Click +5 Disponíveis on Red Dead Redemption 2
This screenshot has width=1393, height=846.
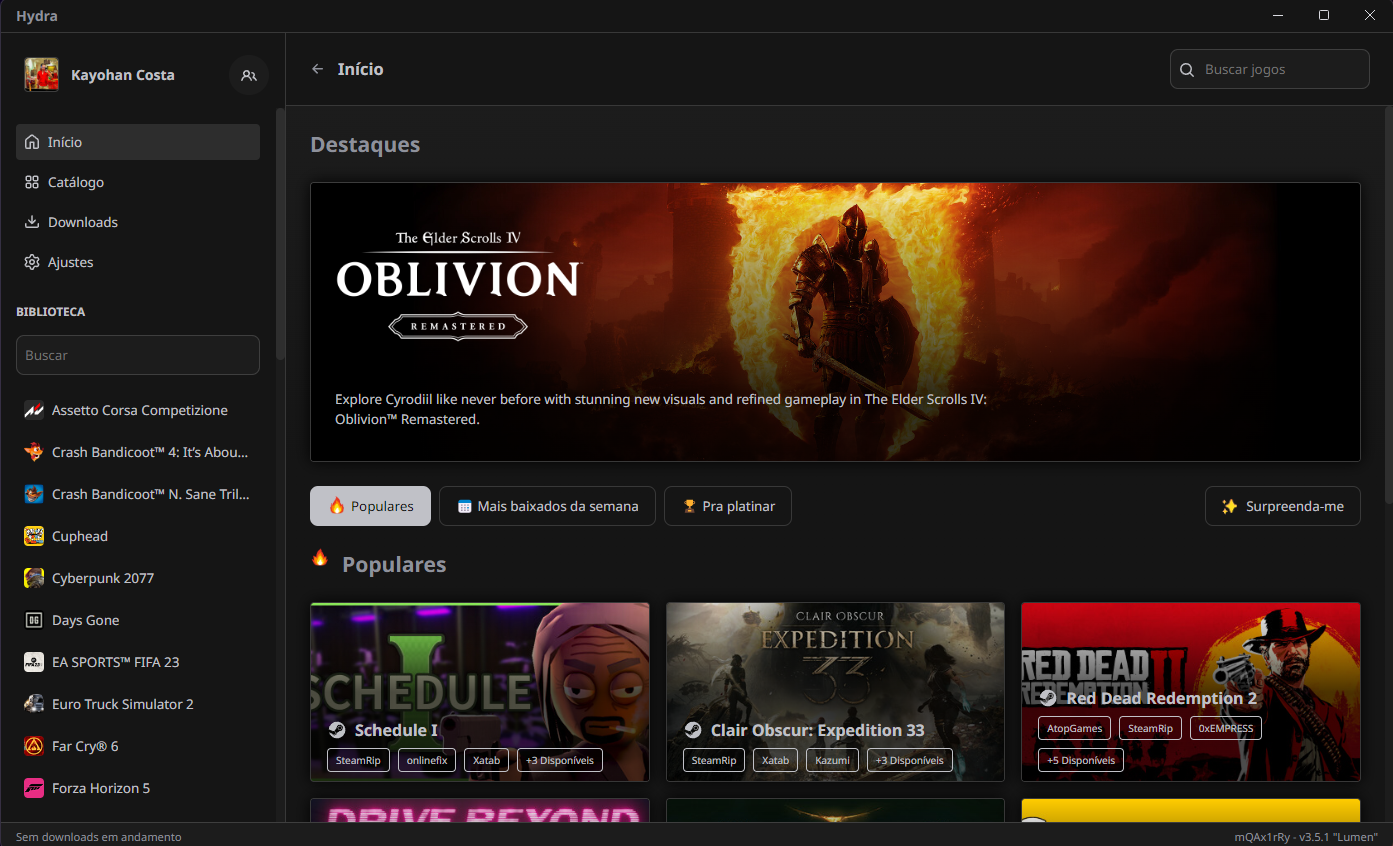pos(1081,760)
